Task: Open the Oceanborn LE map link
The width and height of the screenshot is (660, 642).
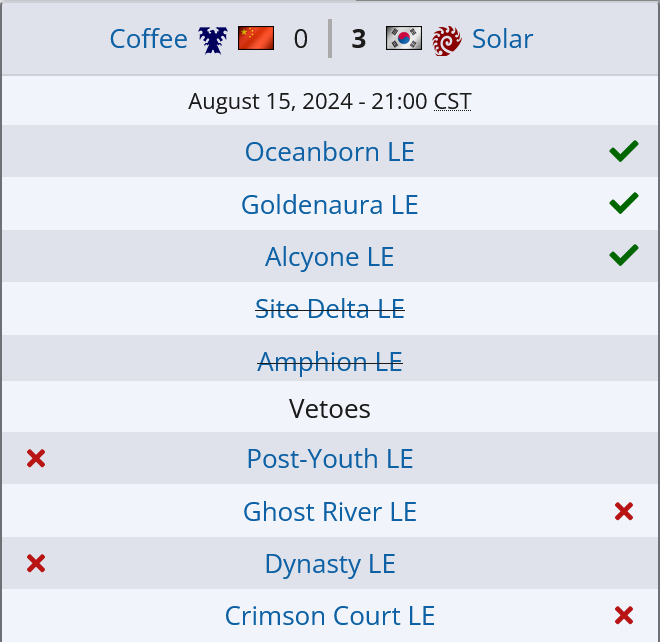Action: pos(330,152)
